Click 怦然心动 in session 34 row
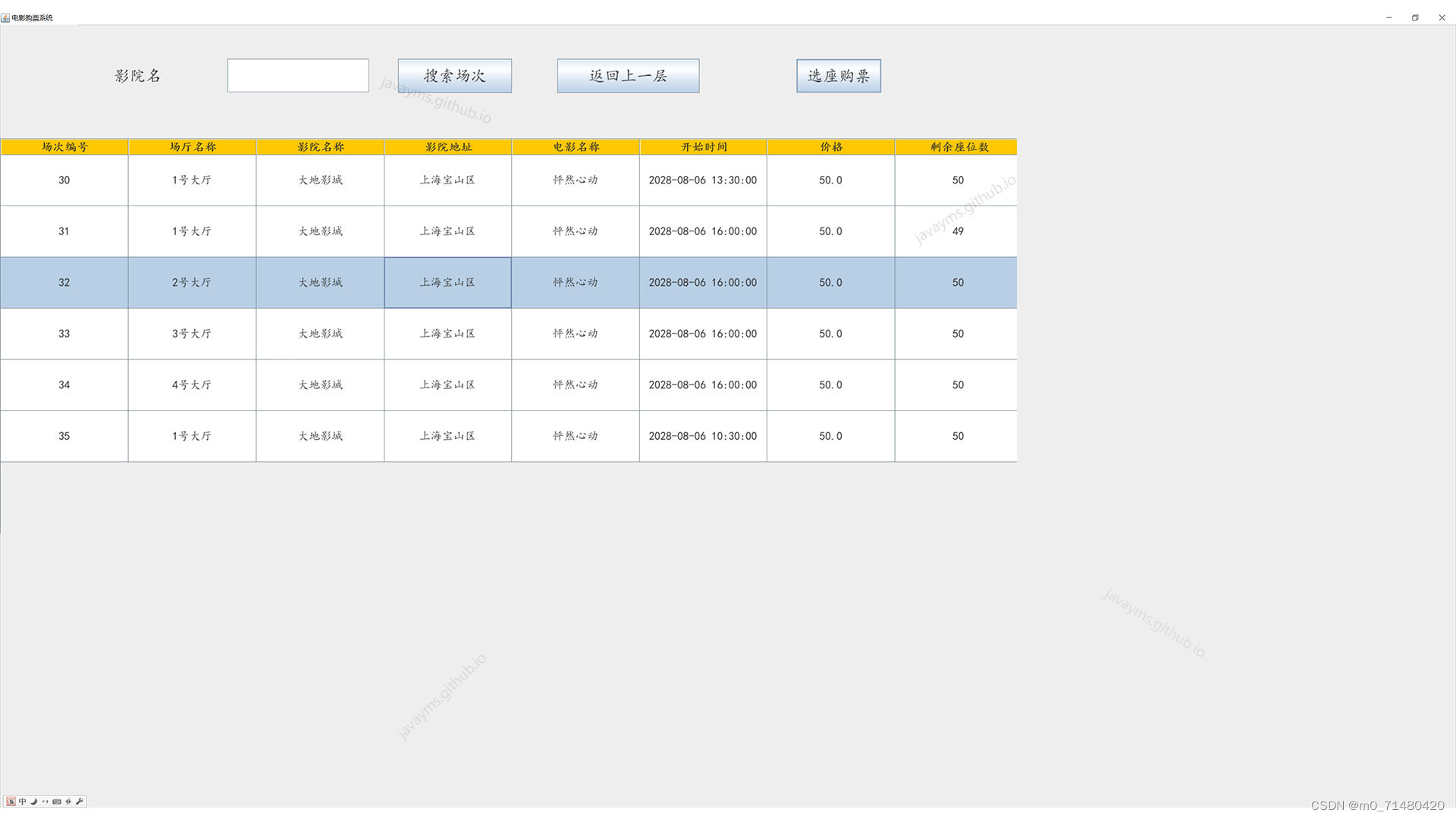The height and width of the screenshot is (819, 1456). [x=576, y=385]
